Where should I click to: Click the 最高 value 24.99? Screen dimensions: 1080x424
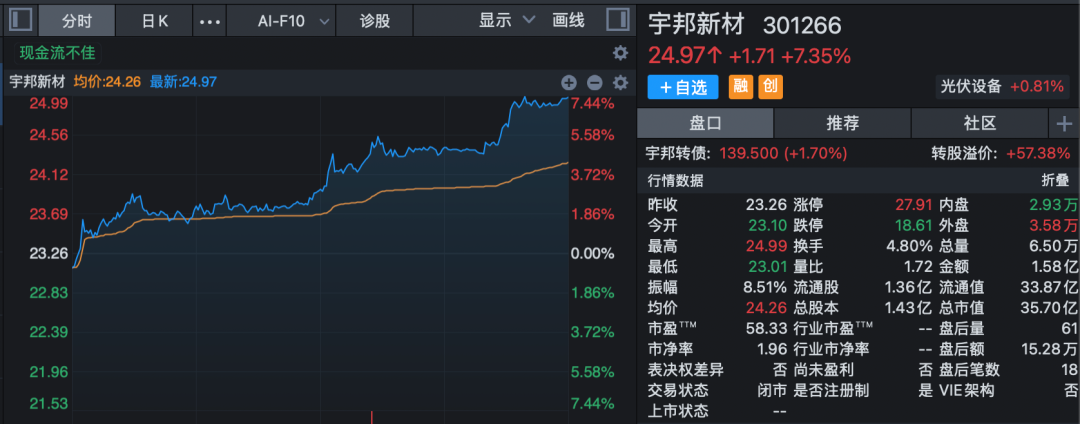(766, 246)
